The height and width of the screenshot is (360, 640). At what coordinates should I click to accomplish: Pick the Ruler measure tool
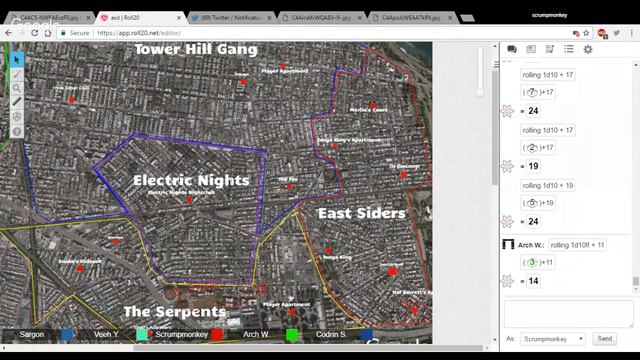point(17,102)
